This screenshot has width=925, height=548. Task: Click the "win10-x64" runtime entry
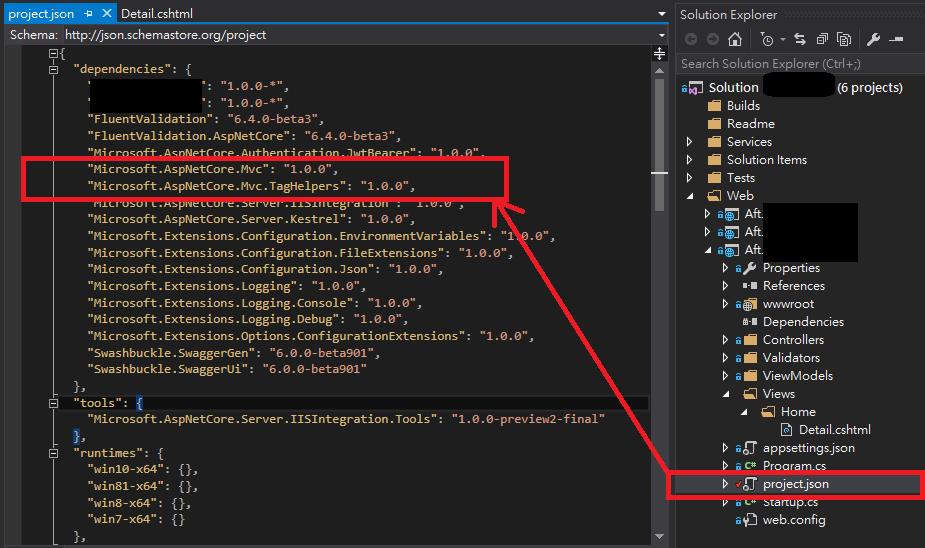point(143,470)
